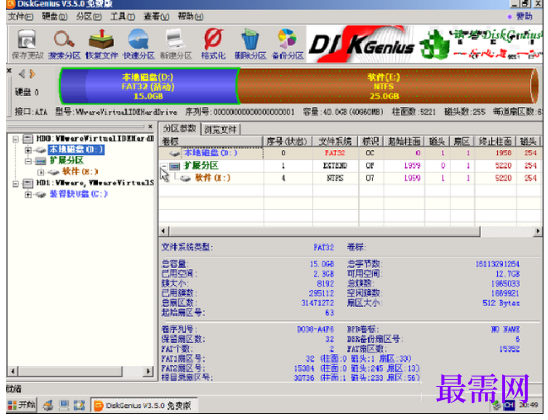The image size is (548, 420).
Task: Click the 终止柱面 column header
Action: (495, 141)
